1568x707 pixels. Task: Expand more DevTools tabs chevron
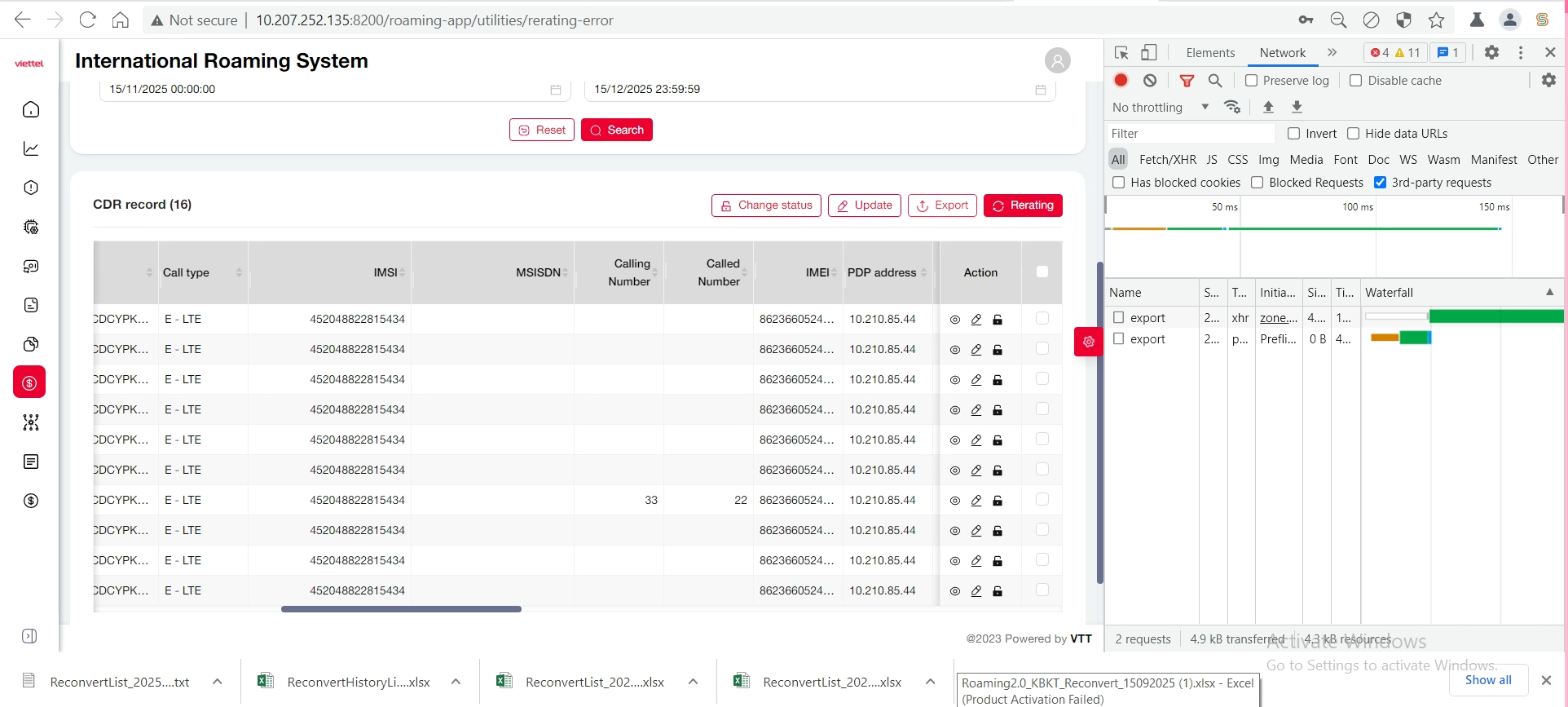coord(1332,53)
